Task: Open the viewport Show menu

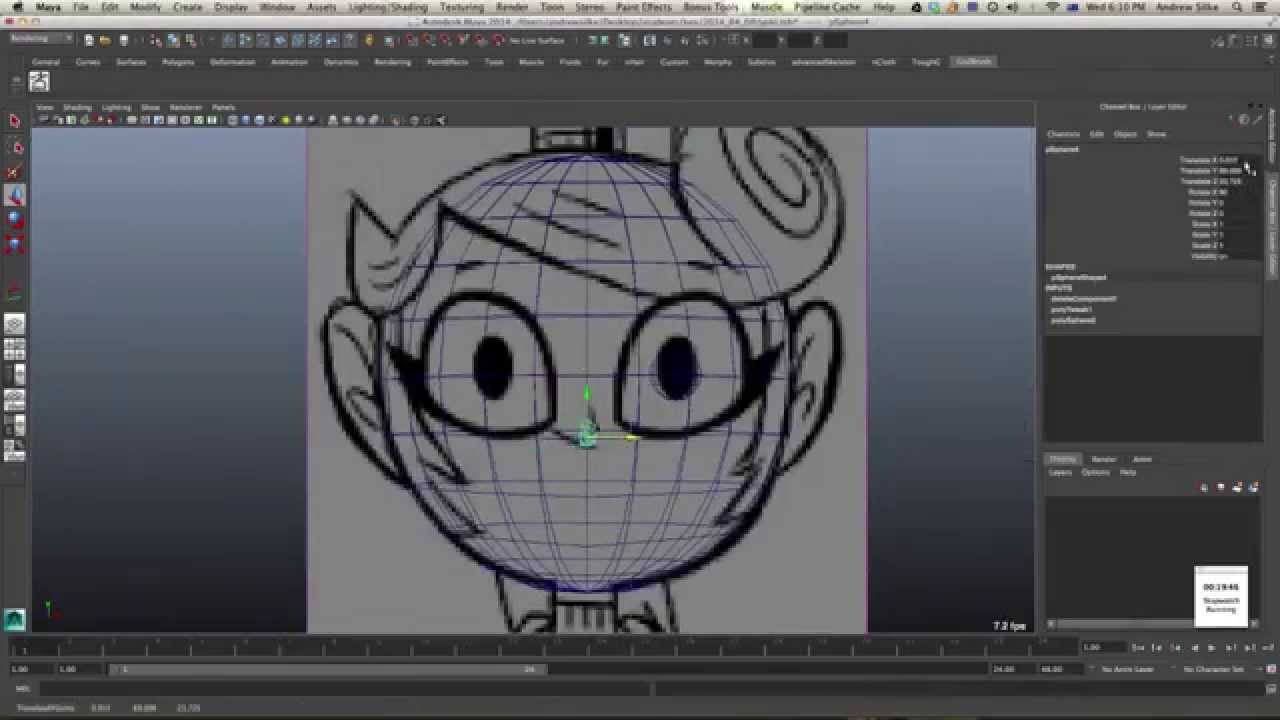Action: pos(150,107)
